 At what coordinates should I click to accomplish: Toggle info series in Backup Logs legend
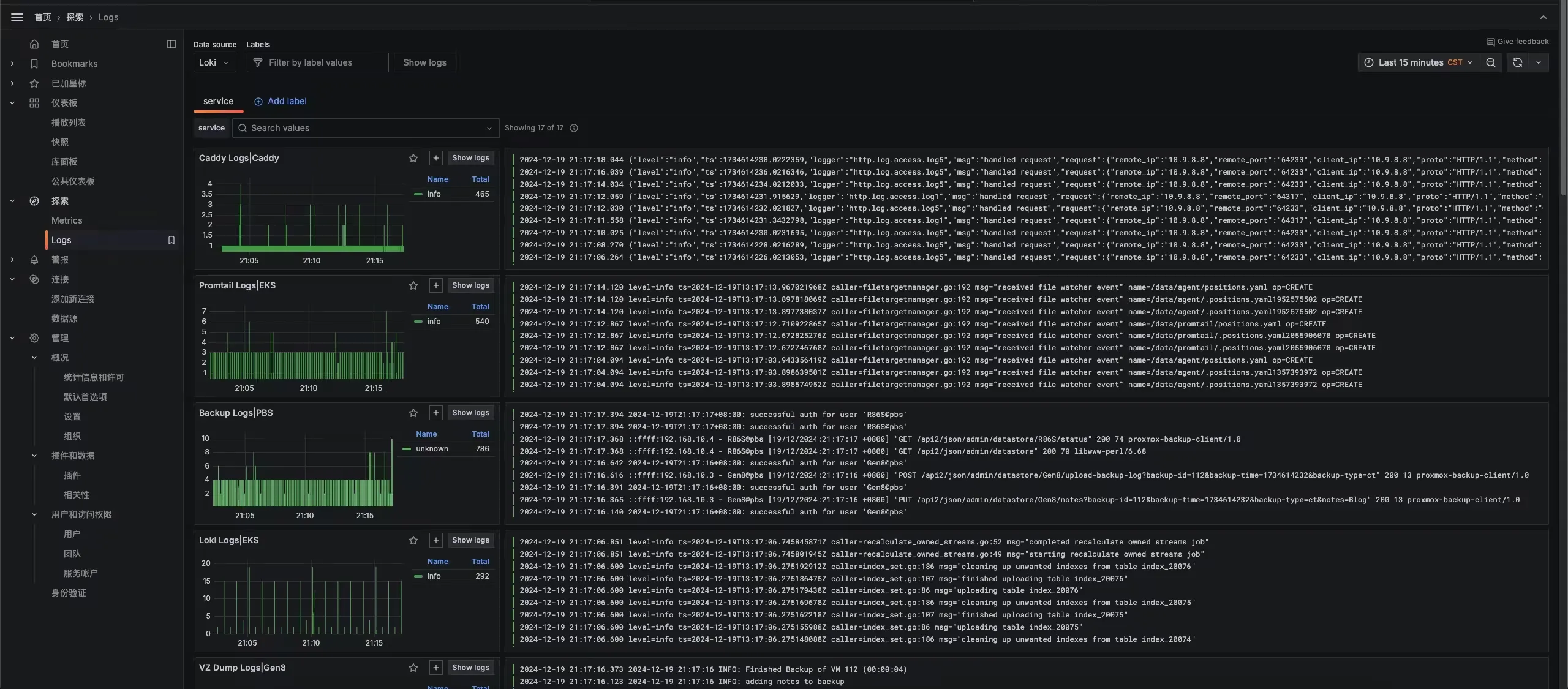[x=432, y=449]
